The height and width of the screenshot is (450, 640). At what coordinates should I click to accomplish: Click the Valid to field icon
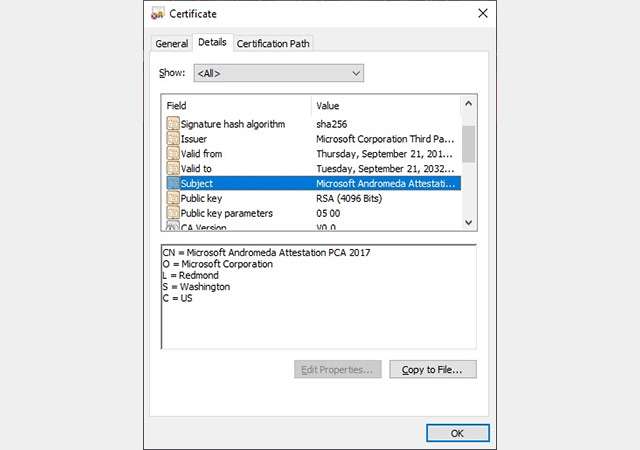tap(173, 169)
